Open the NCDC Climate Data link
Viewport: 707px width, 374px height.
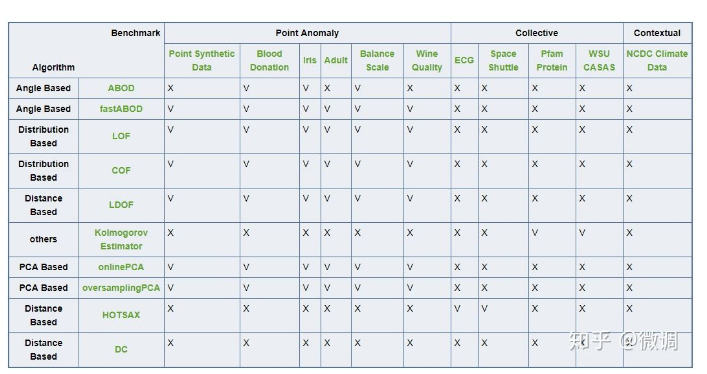point(657,60)
